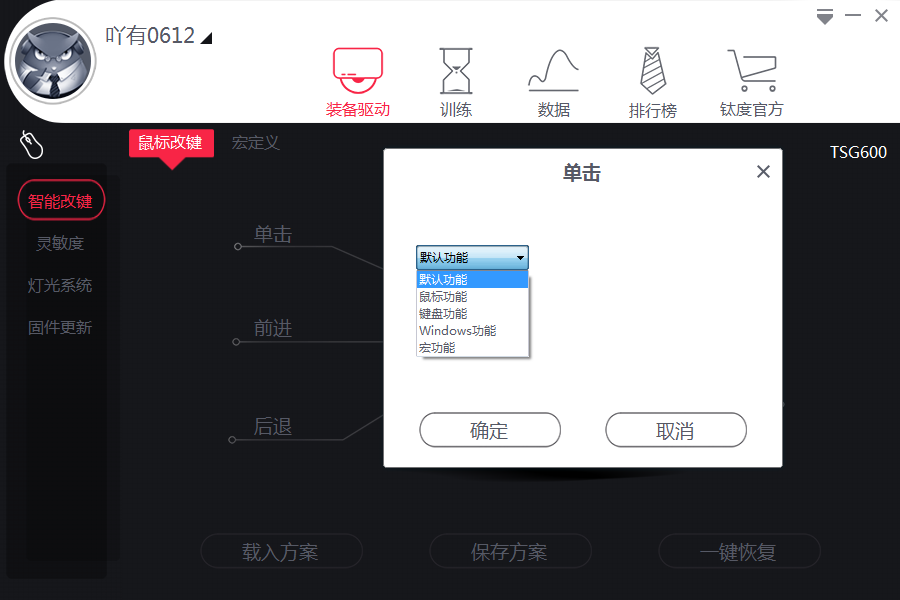Open the 装备驱动 device driver section
900x600 pixels.
357,82
